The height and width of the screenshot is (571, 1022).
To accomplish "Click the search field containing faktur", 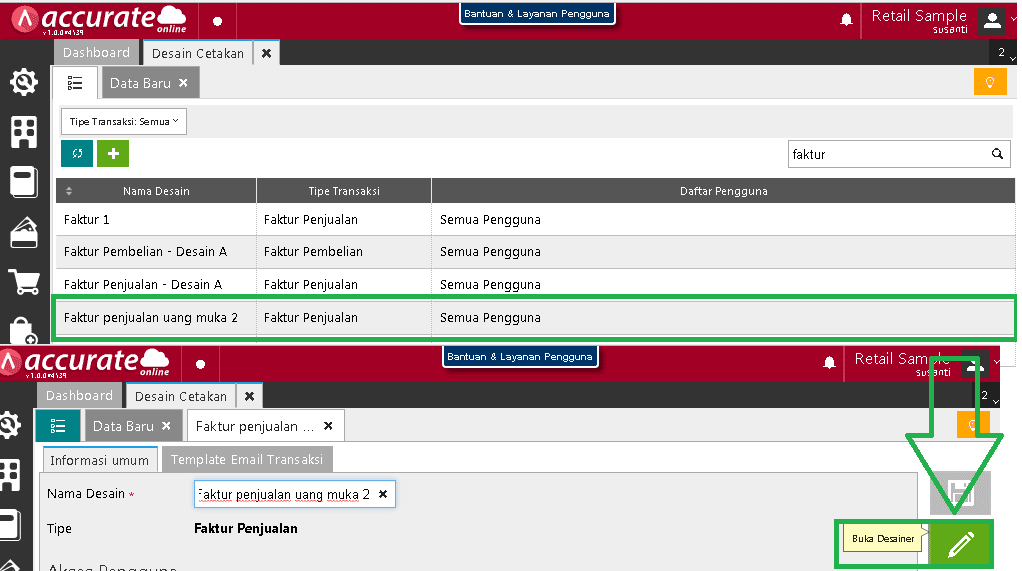I will pos(885,154).
